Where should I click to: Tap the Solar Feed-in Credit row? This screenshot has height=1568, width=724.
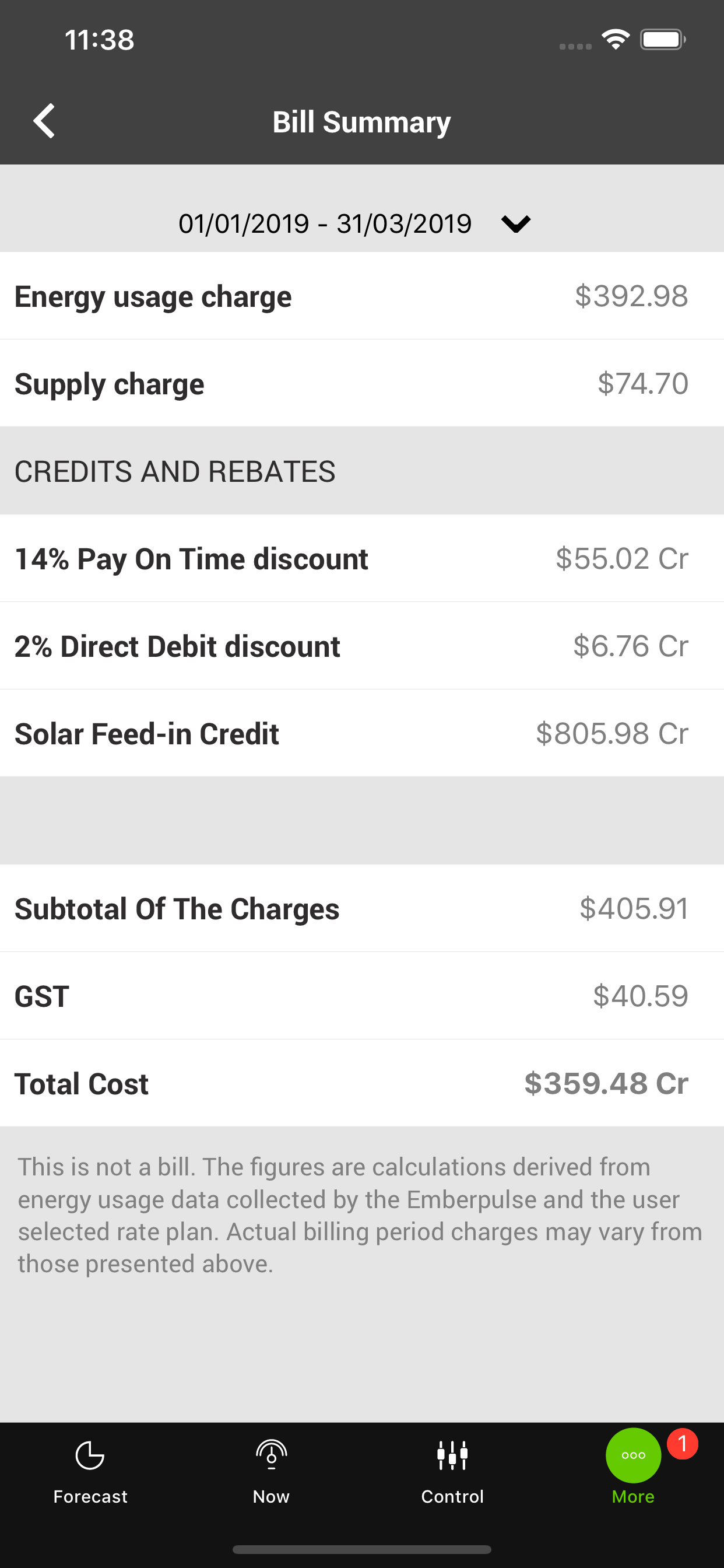(x=362, y=733)
